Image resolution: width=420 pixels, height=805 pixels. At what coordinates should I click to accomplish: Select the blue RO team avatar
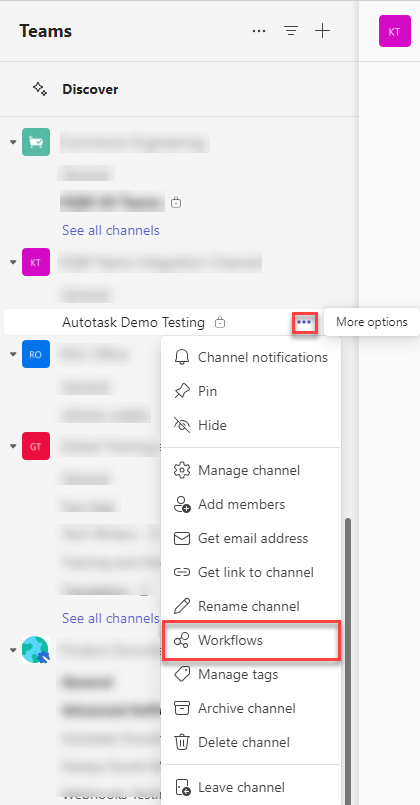click(x=36, y=354)
